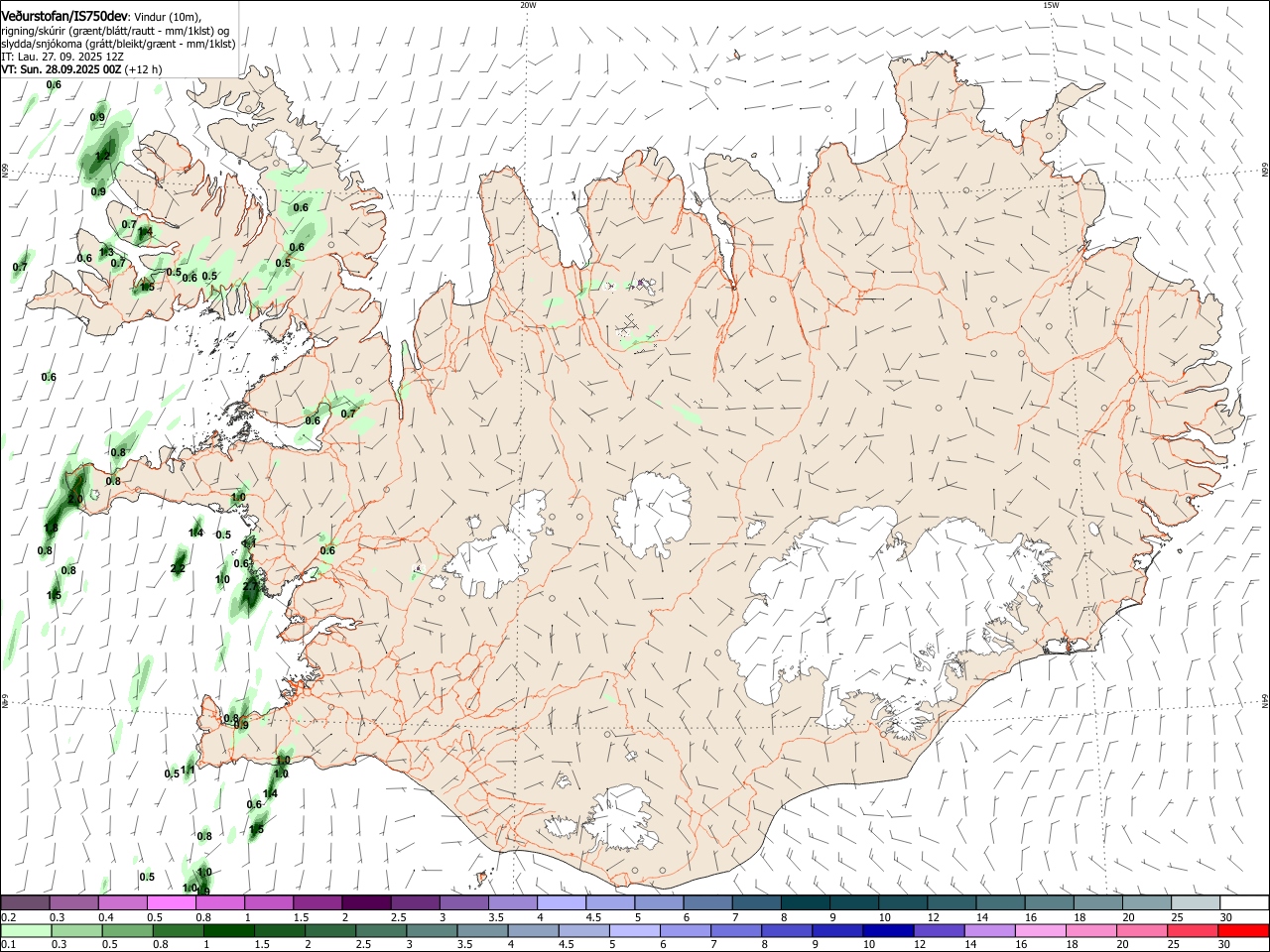The width and height of the screenshot is (1270, 952).
Task: Select lower scale swatch between 25 and 30
Action: [1194, 930]
